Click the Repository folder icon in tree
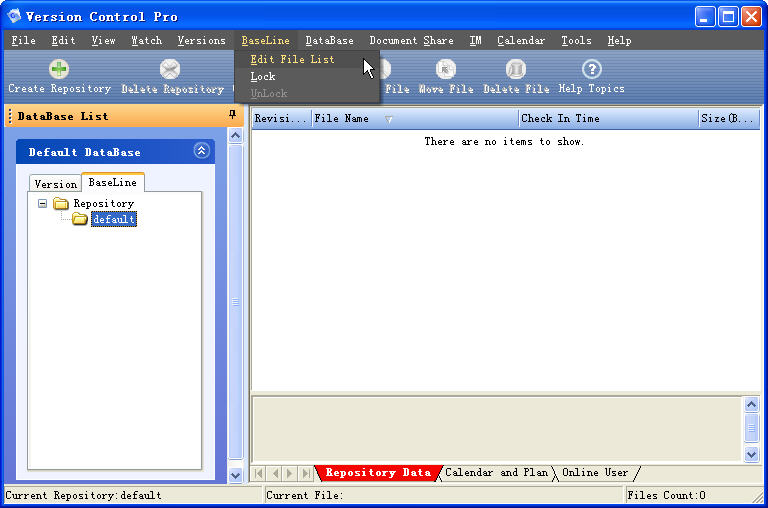This screenshot has height=508, width=768. pos(61,203)
